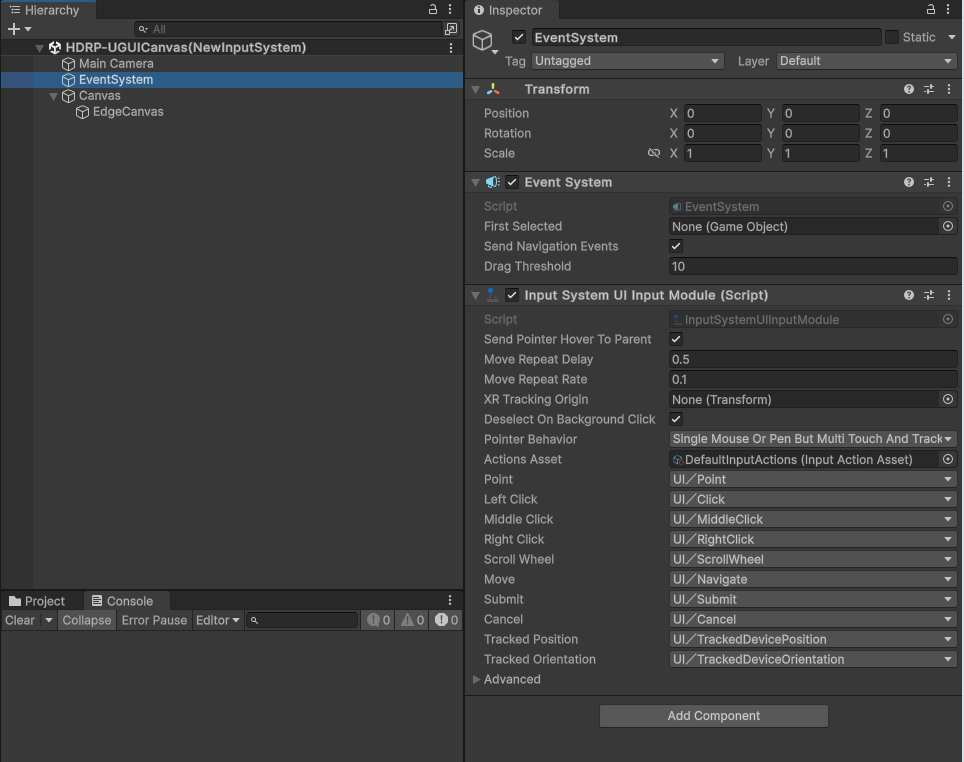The image size is (964, 762).
Task: Toggle constrained proportions link on Scale
Action: coord(654,153)
